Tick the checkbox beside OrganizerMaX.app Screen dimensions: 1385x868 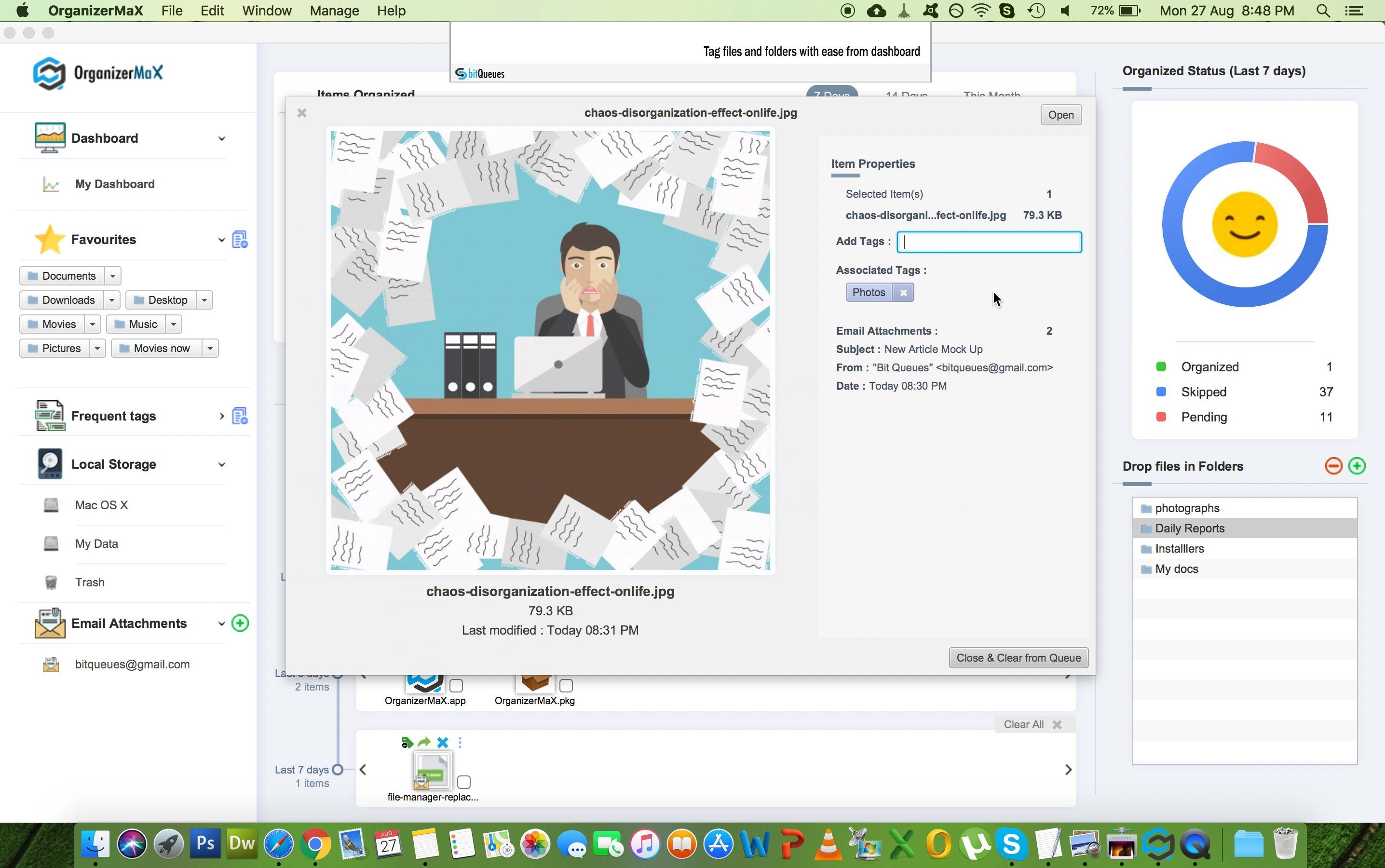click(456, 685)
